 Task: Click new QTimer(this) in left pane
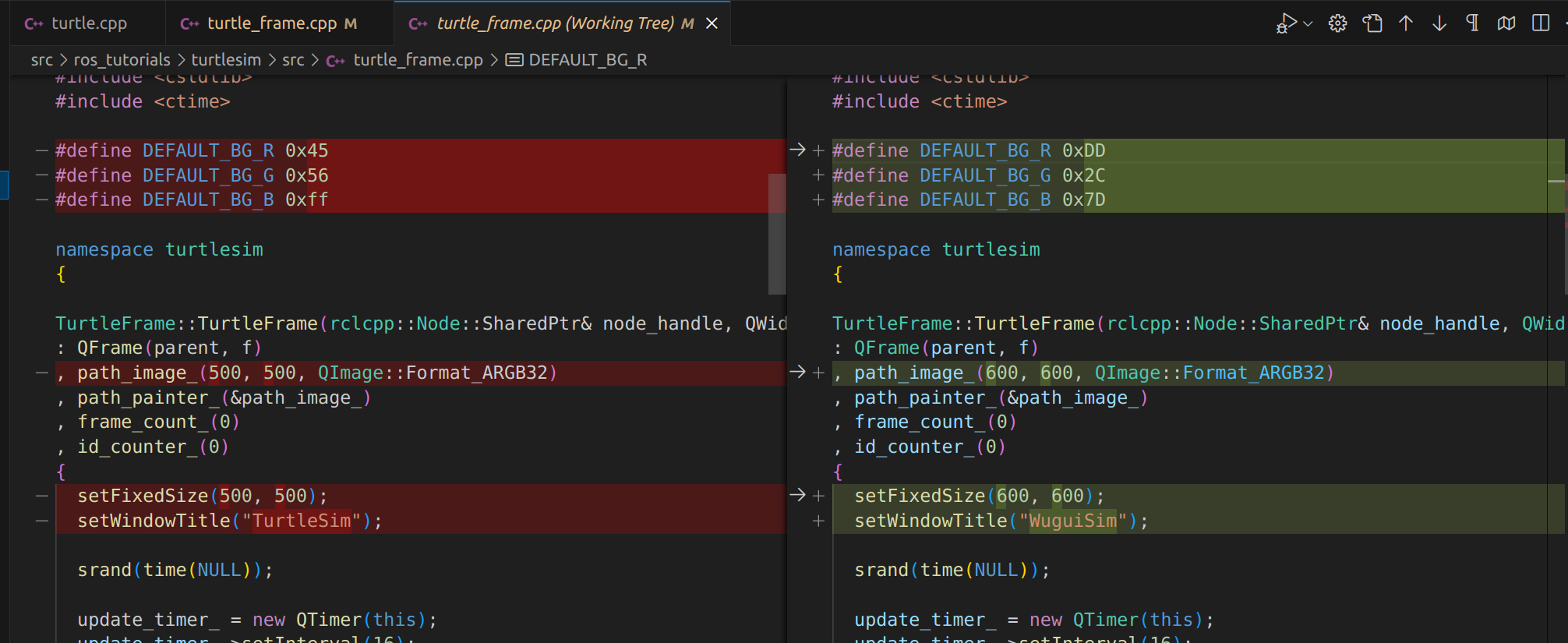tap(339, 620)
